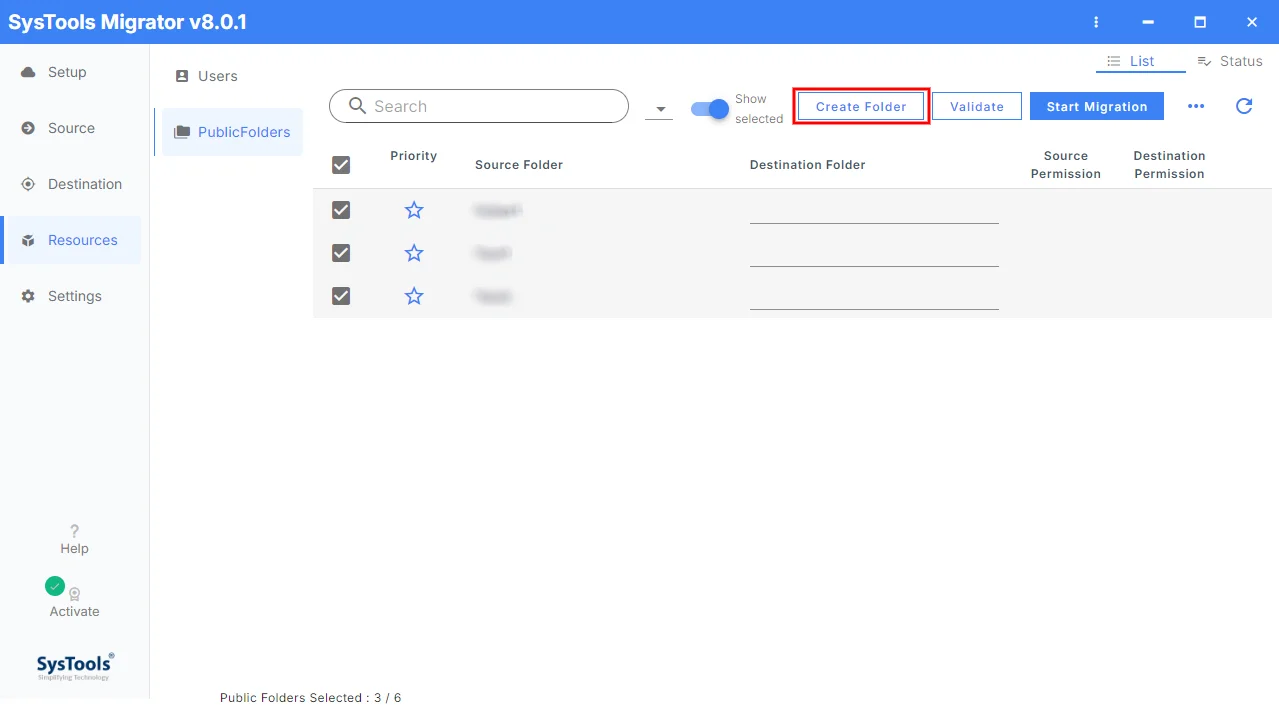Click the Validate button
Image resolution: width=1279 pixels, height=720 pixels.
click(977, 106)
